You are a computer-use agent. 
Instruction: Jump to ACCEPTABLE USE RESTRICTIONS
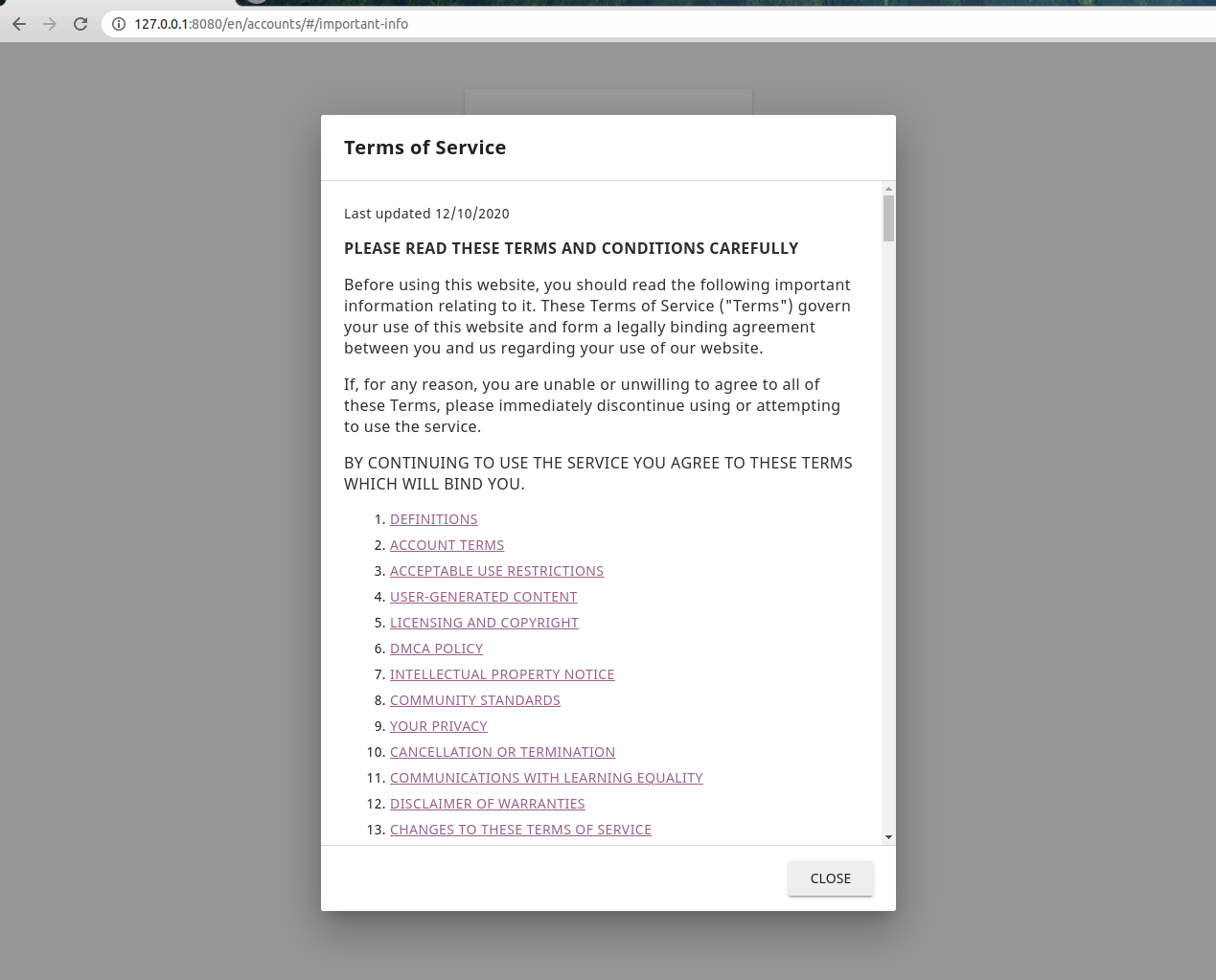496,571
